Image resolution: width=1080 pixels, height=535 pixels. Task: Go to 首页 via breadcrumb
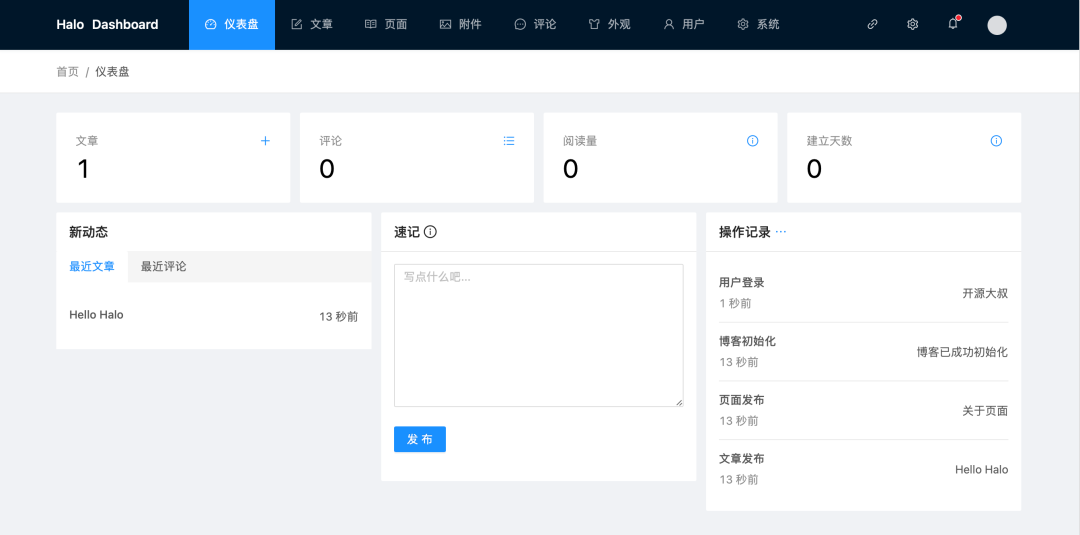pos(68,72)
